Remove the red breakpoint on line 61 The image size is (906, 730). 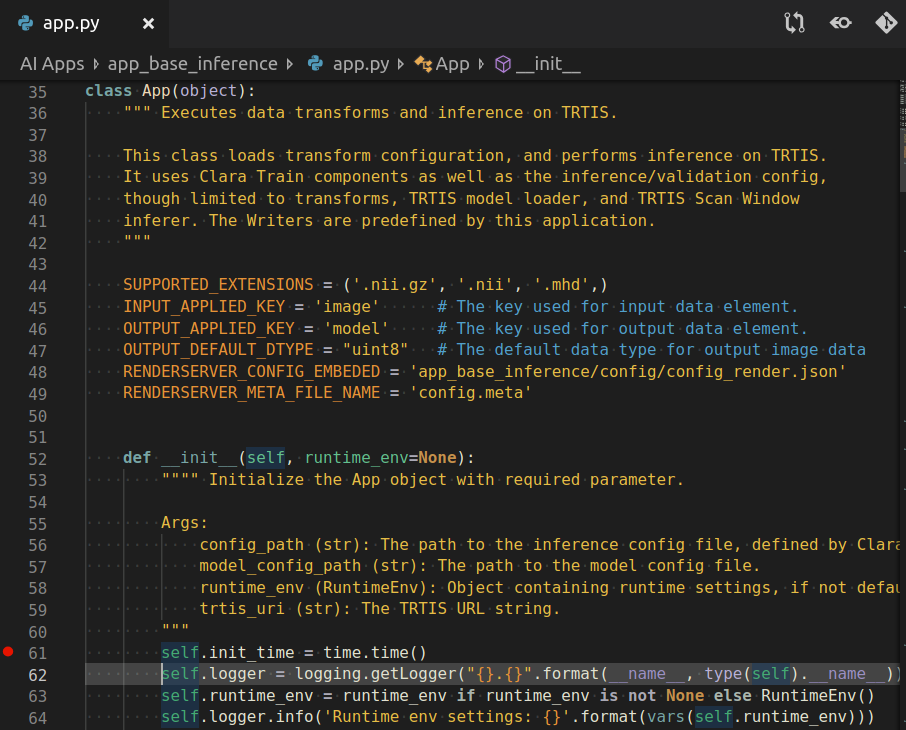[8, 652]
